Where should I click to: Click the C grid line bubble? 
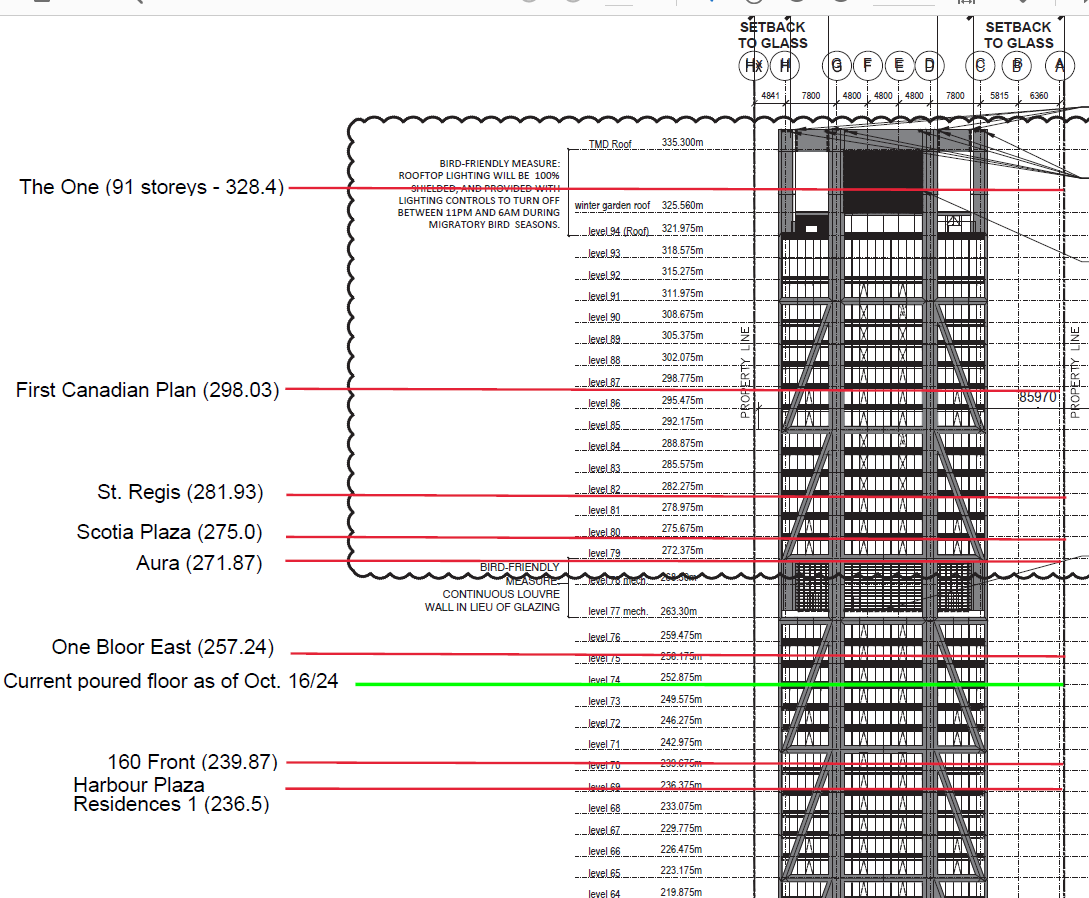(x=981, y=66)
